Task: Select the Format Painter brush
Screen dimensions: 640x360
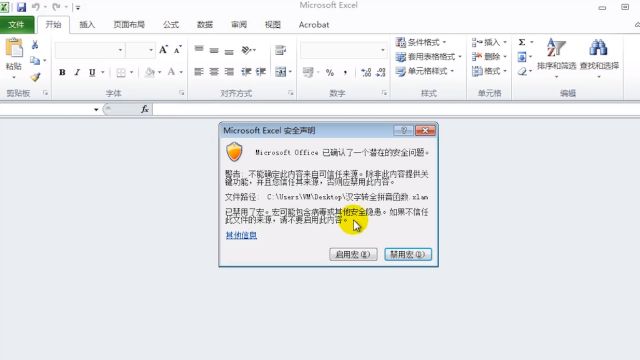Action: coord(36,77)
